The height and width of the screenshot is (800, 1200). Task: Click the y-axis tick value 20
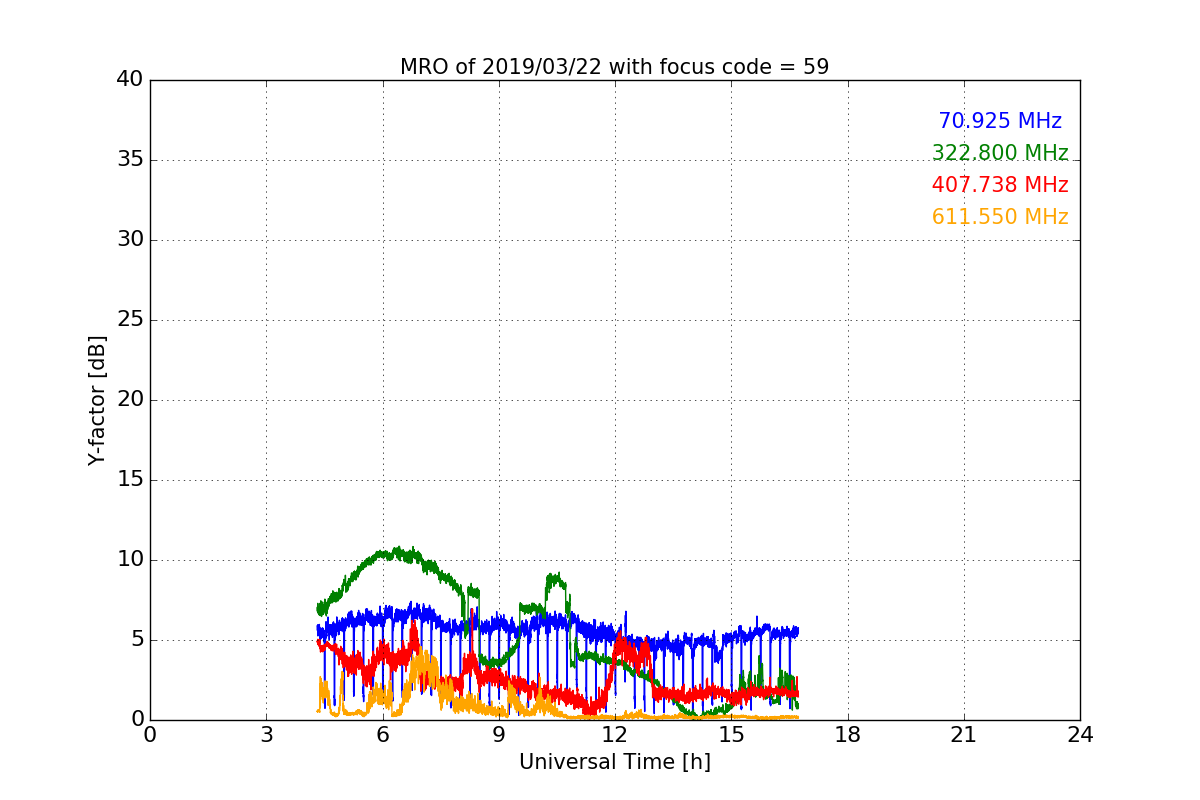point(130,400)
